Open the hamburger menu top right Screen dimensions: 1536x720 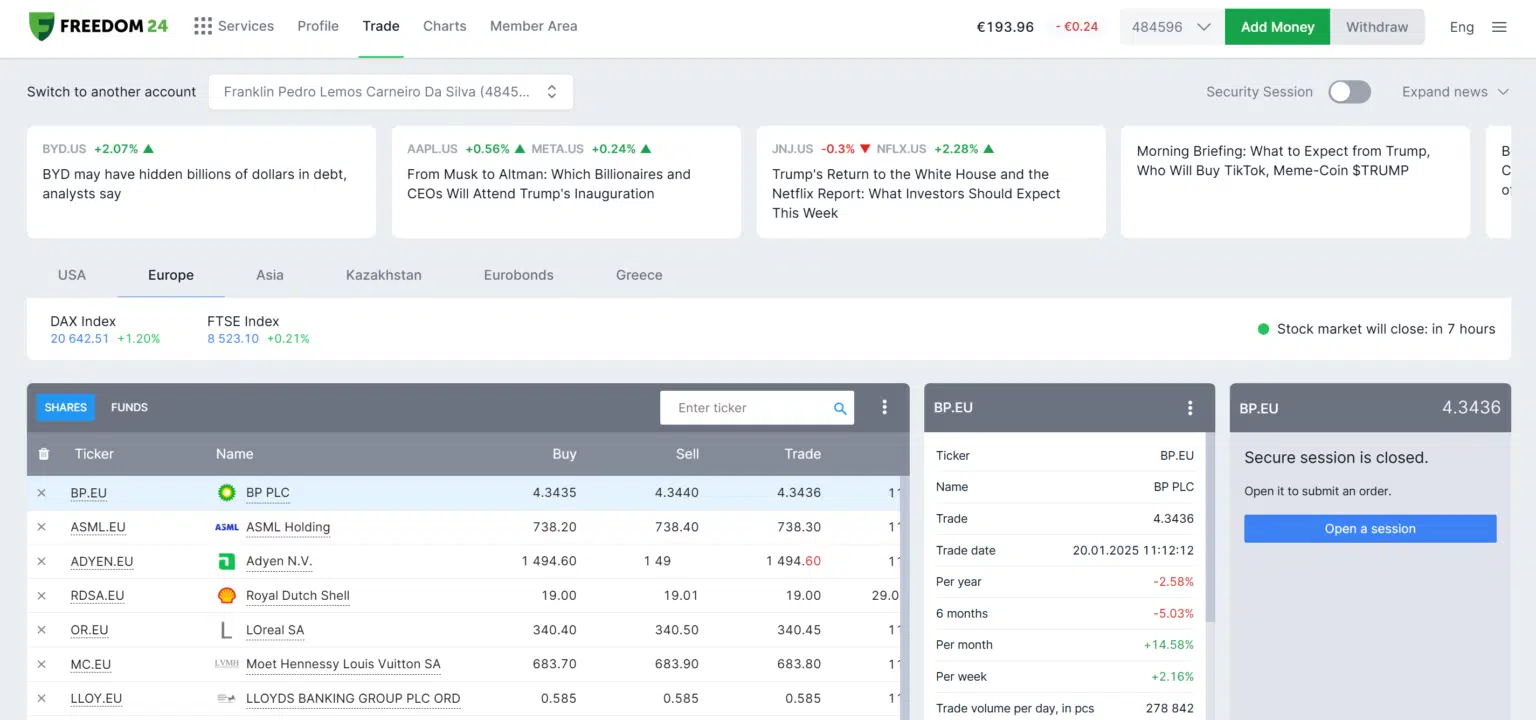[1499, 27]
